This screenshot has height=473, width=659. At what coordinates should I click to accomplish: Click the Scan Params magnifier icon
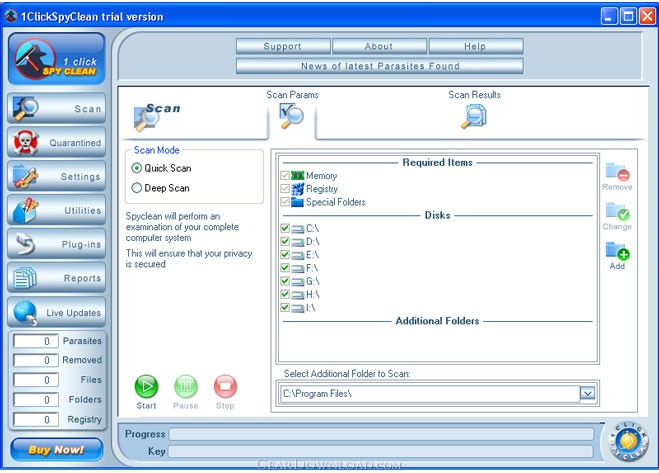292,116
